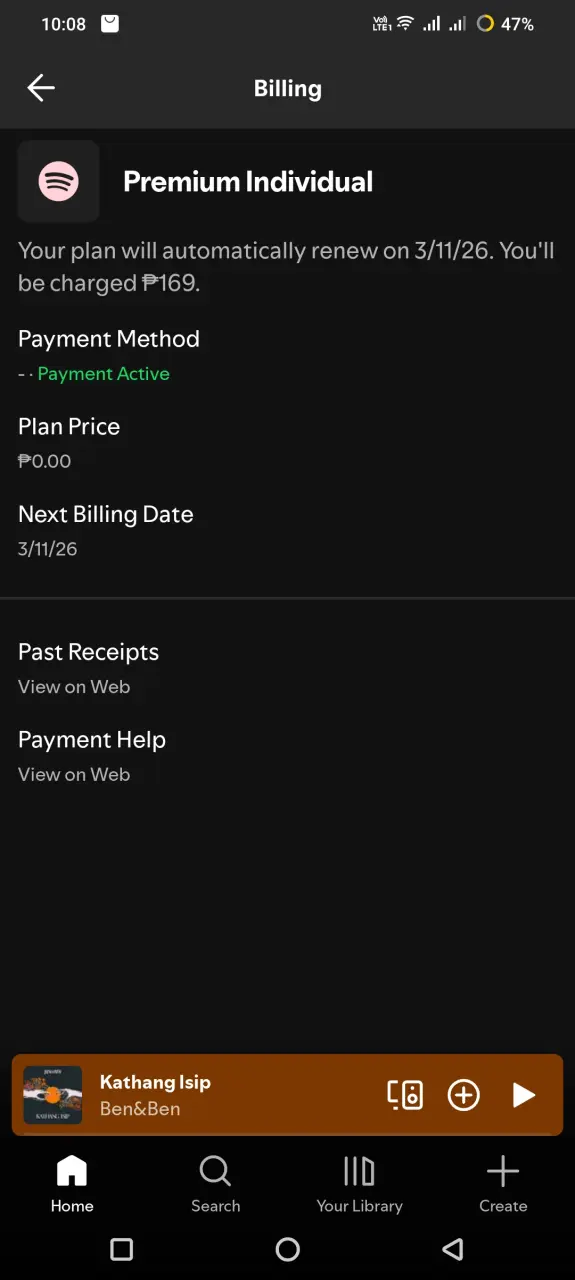
Task: Tap the back arrow in Billing header
Action: point(41,88)
